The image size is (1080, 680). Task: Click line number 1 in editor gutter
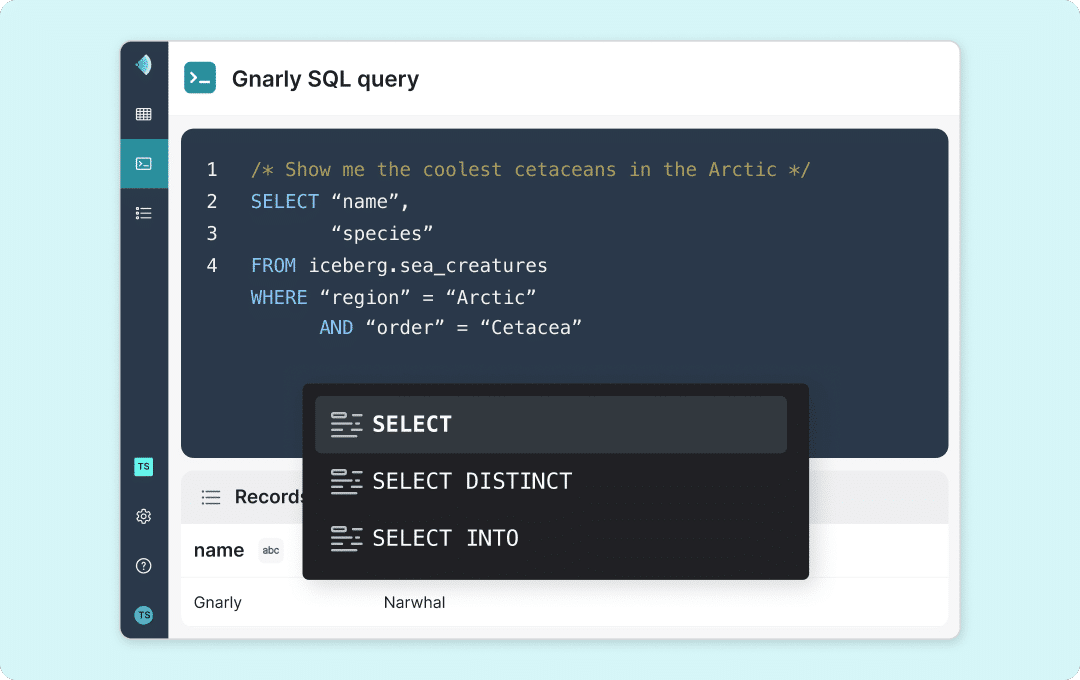tap(212, 169)
